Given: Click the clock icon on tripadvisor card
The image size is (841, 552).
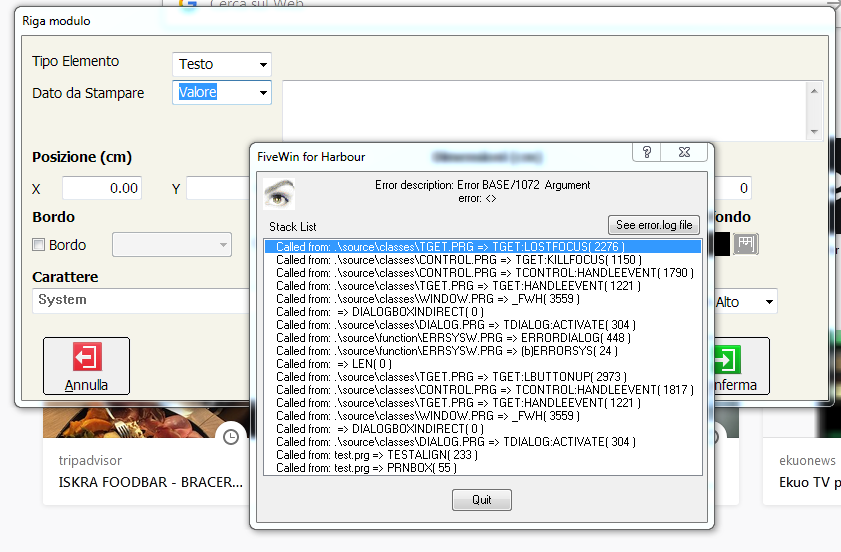Looking at the screenshot, I should 231,437.
